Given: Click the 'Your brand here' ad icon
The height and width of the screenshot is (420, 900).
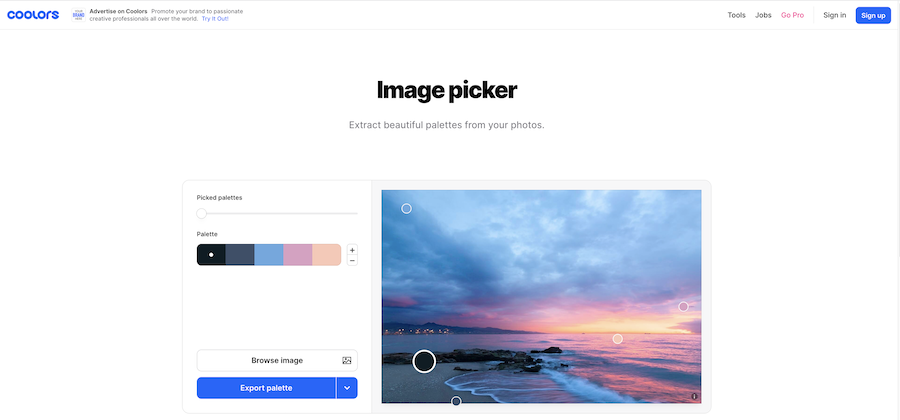Looking at the screenshot, I should point(79,15).
